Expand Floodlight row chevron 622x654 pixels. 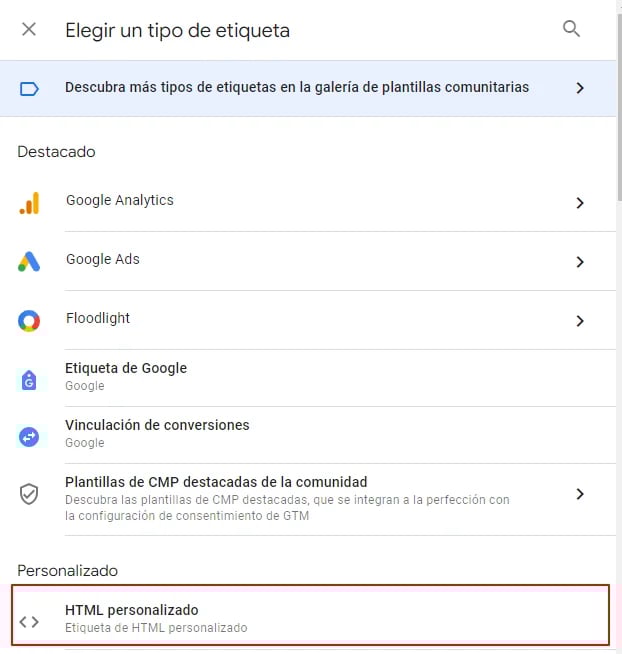coord(580,321)
